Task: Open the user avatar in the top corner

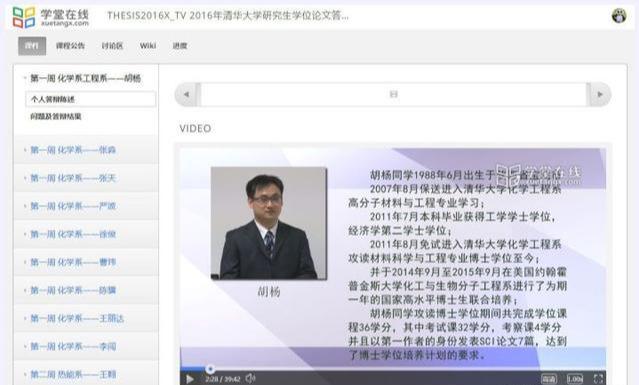Action: [x=619, y=16]
